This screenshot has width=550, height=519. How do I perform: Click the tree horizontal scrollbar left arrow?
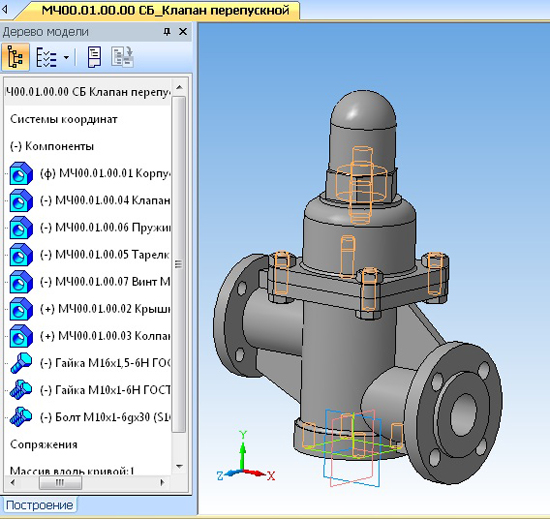[13, 483]
